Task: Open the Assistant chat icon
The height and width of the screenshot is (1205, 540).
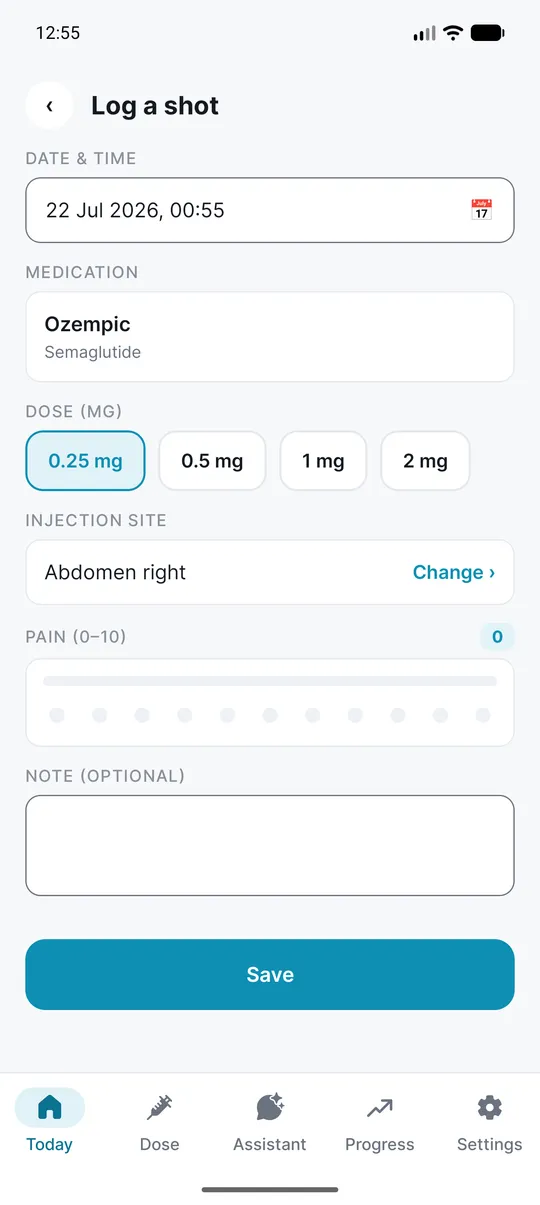Action: [x=270, y=1107]
